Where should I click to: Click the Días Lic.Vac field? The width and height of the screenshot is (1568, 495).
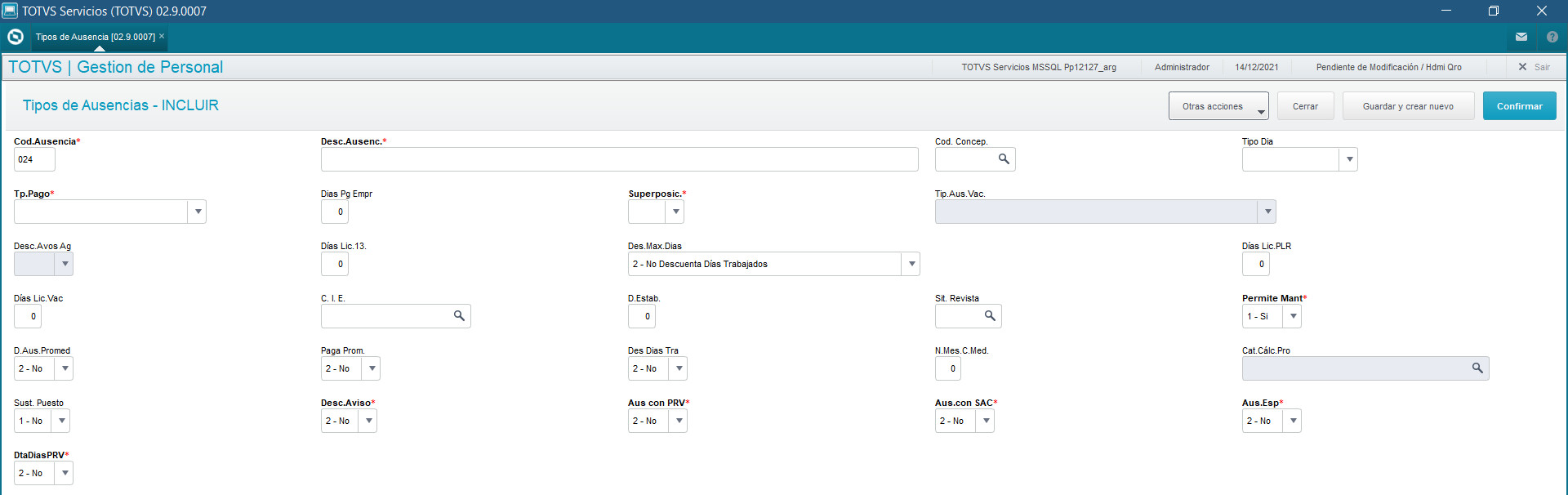point(28,316)
